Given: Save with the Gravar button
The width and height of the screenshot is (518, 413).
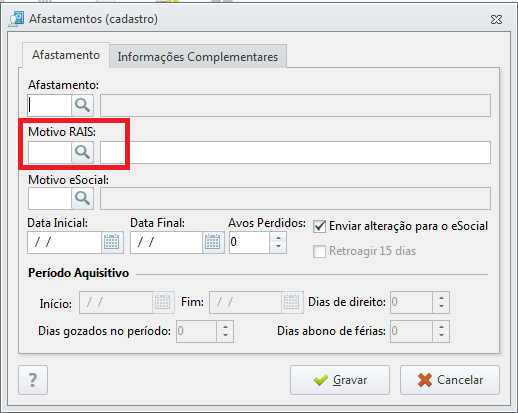Looking at the screenshot, I should 340,380.
